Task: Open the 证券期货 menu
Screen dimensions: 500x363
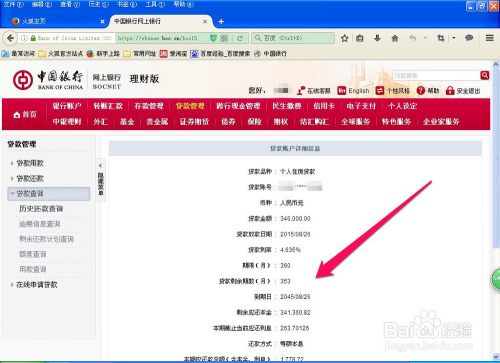Action: (194, 122)
